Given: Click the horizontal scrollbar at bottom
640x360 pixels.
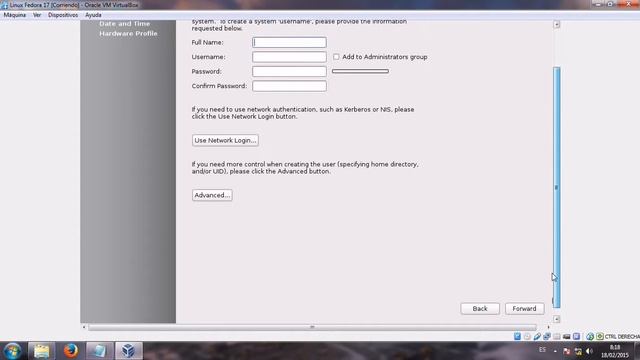Looking at the screenshot, I should click(x=312, y=327).
